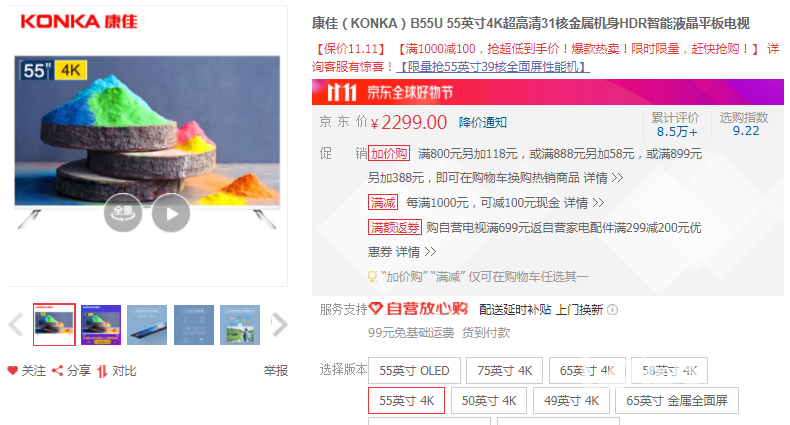
Task: Select the 75英寸 4K version
Action: (x=504, y=371)
